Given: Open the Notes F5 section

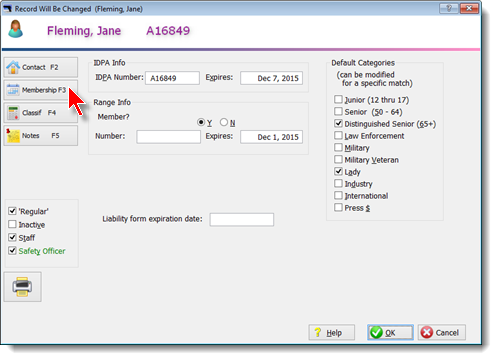Looking at the screenshot, I should point(41,136).
